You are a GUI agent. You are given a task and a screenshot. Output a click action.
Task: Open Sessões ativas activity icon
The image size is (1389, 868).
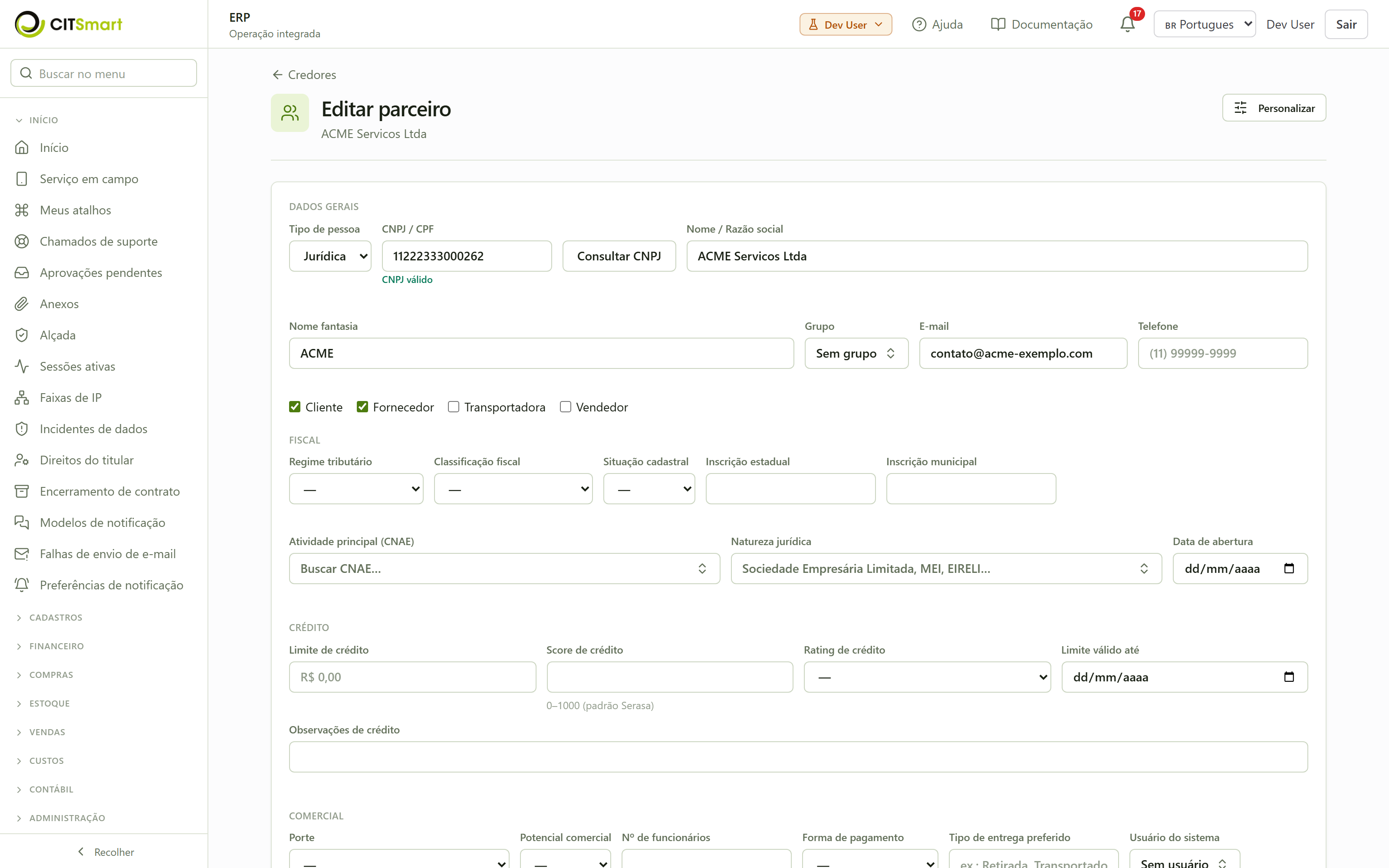pyautogui.click(x=22, y=366)
